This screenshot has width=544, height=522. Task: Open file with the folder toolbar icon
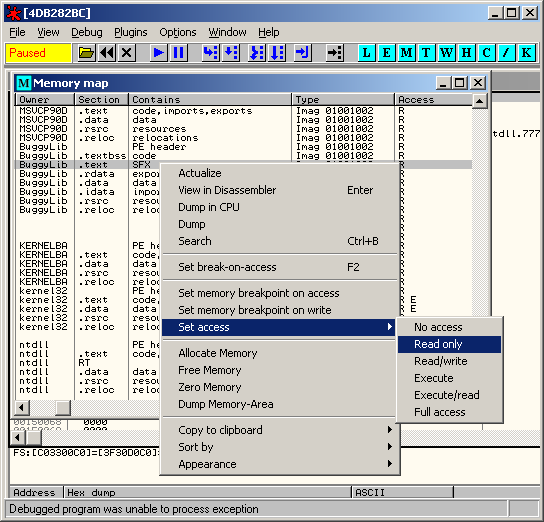[x=87, y=53]
